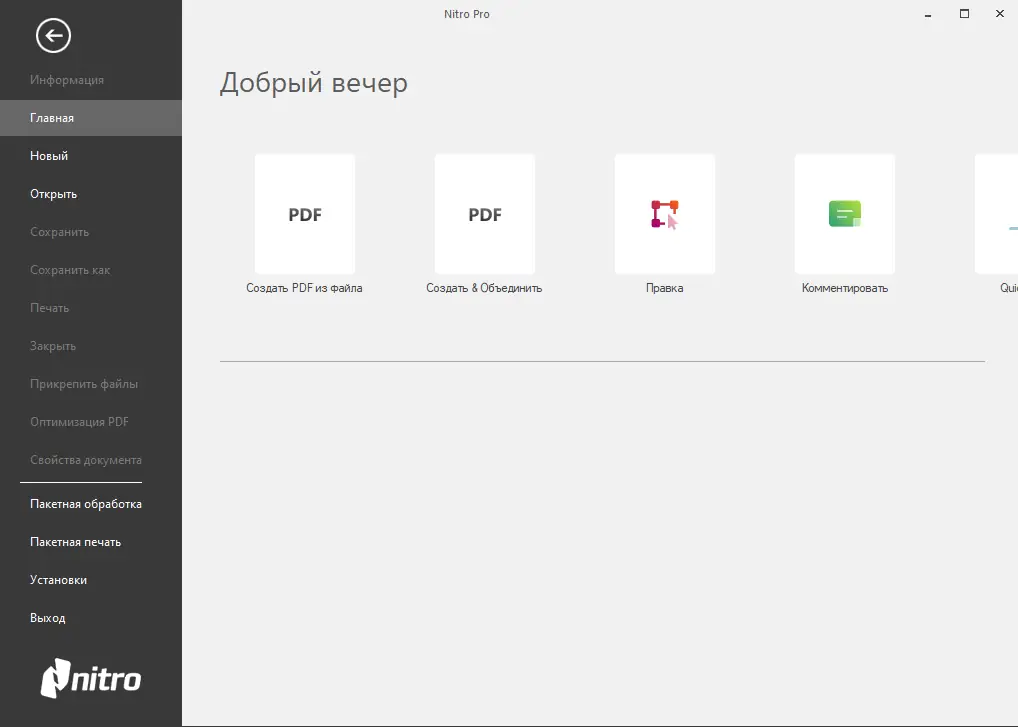
Task: Click the Комментировать label text
Action: click(845, 288)
